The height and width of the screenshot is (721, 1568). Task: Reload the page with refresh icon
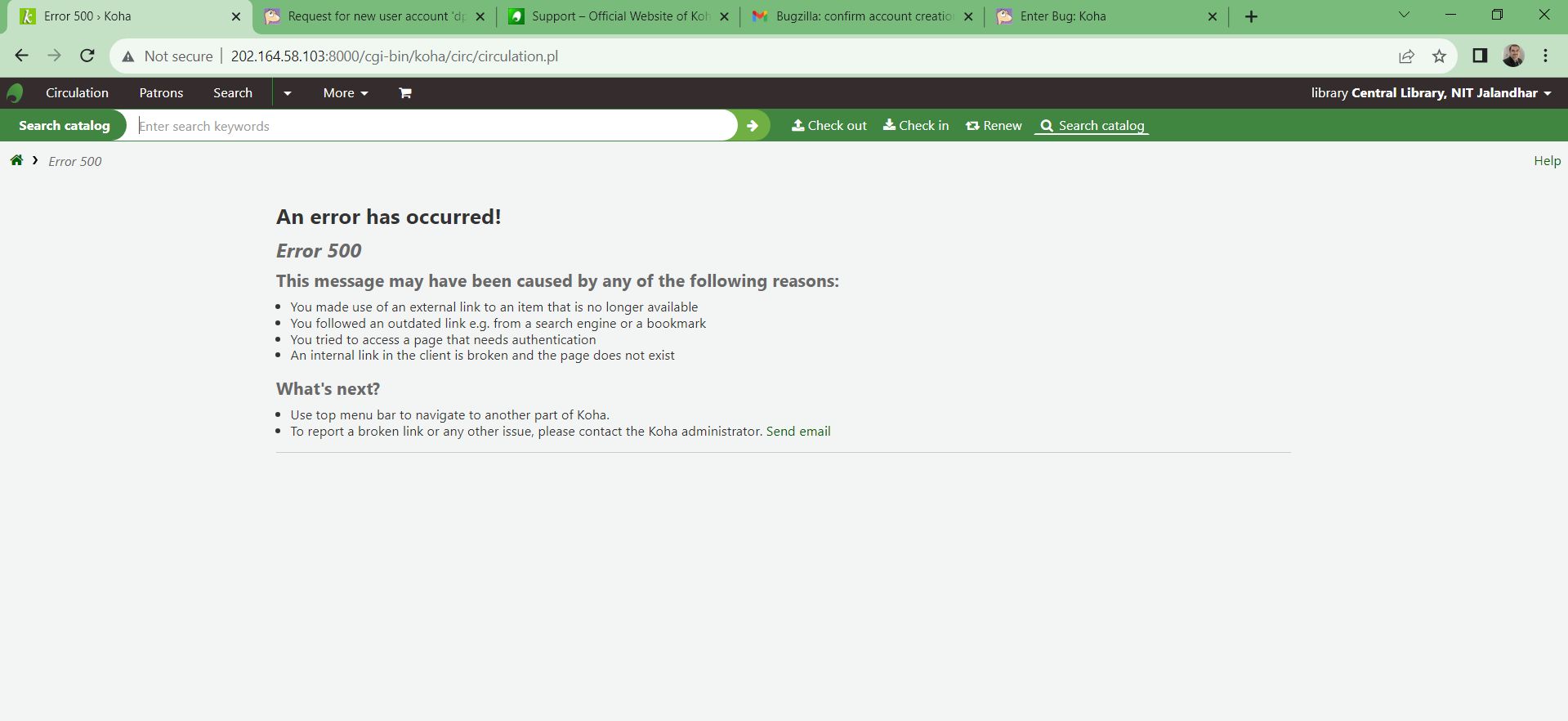coord(87,56)
